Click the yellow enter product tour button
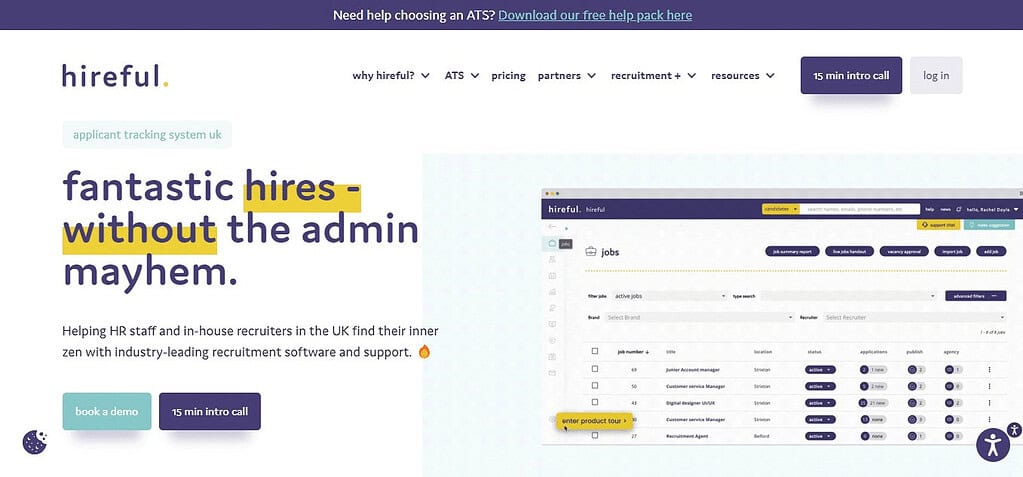Screen dimensions: 1023x477 tap(594, 421)
